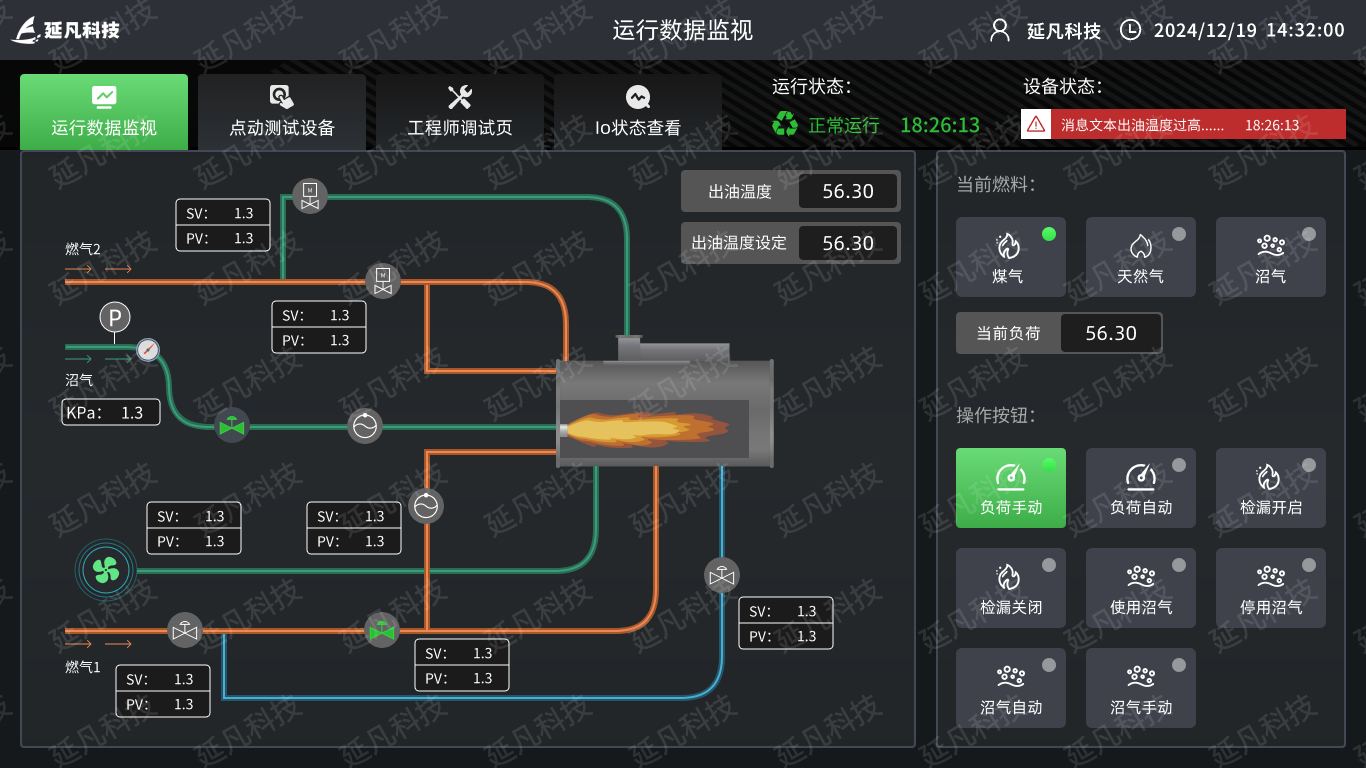
Task: Click the heat exchanger icon on the orange line
Action: pos(427,507)
